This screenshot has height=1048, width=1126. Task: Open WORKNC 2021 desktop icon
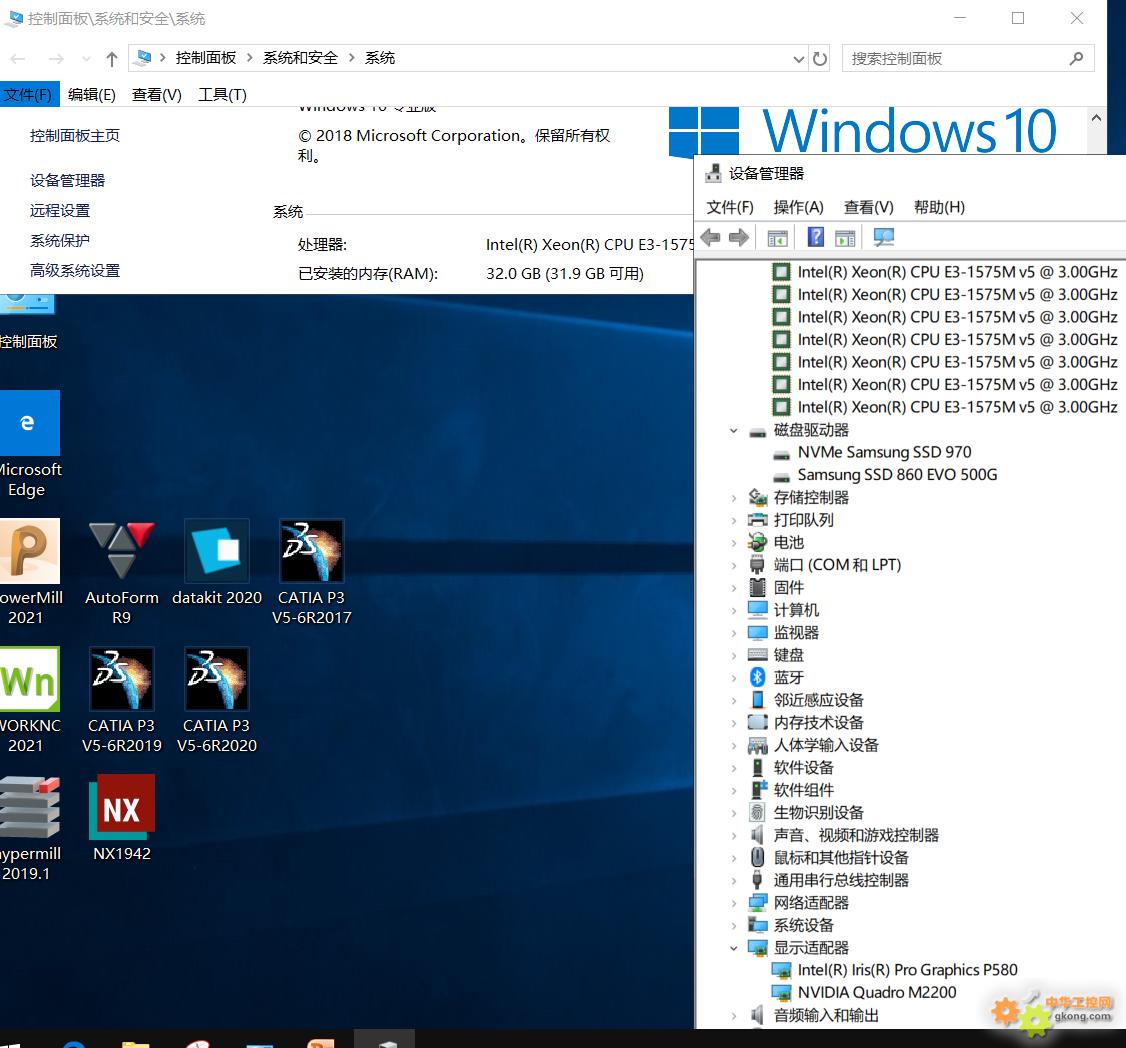[30, 700]
